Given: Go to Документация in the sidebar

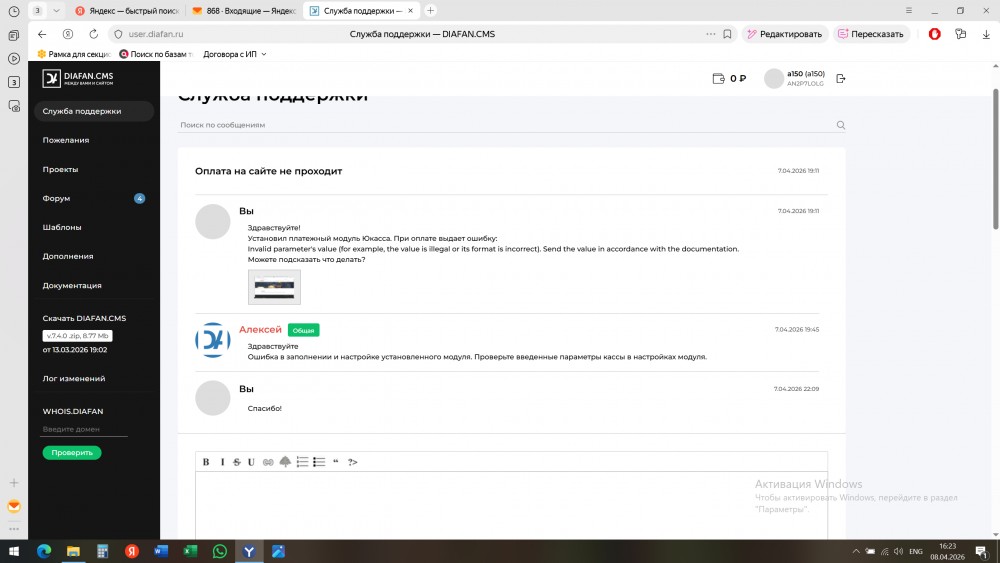Looking at the screenshot, I should tap(72, 285).
